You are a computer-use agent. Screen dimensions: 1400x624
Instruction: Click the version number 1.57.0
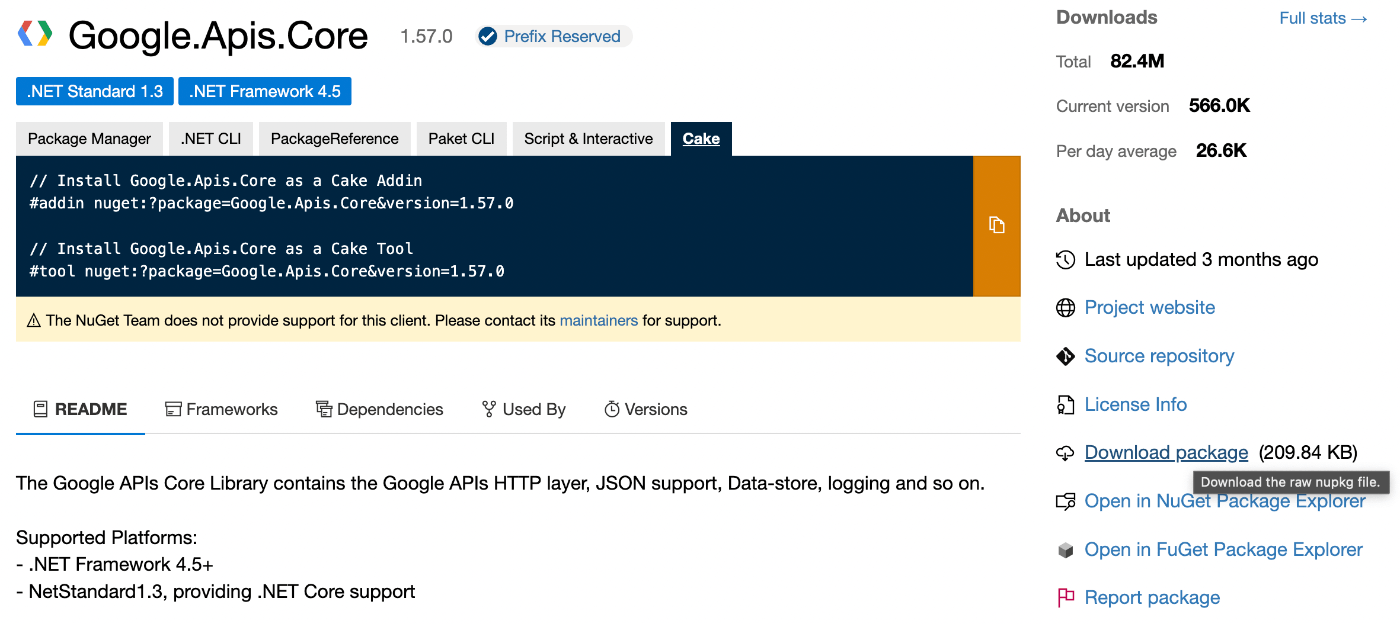pos(426,37)
